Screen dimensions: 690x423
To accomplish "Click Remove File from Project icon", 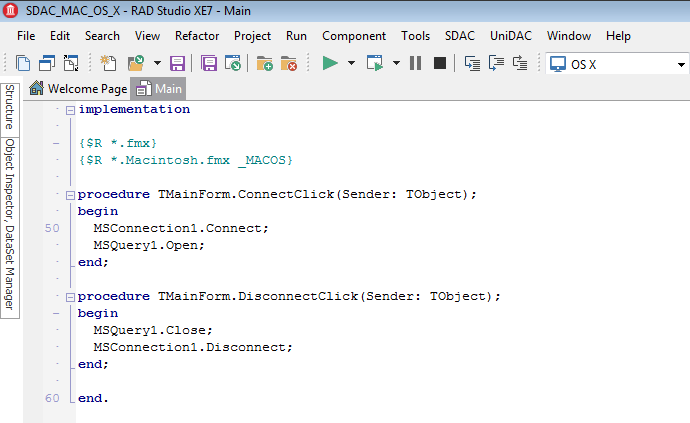I will click(289, 63).
